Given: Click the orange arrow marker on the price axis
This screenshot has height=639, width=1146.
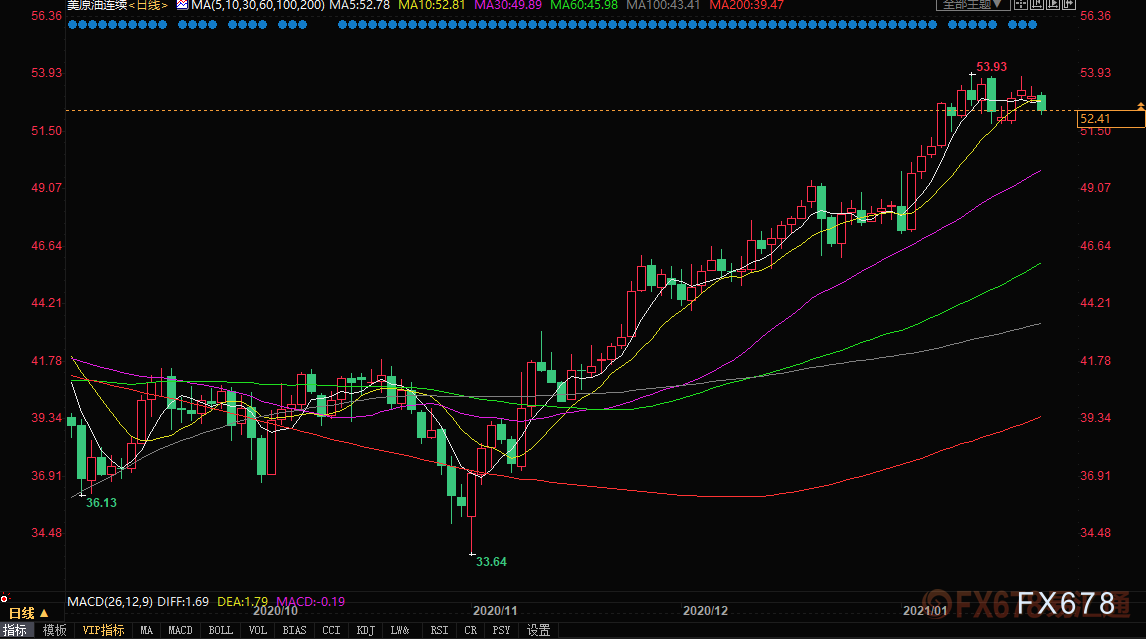Looking at the screenshot, I should [1140, 105].
